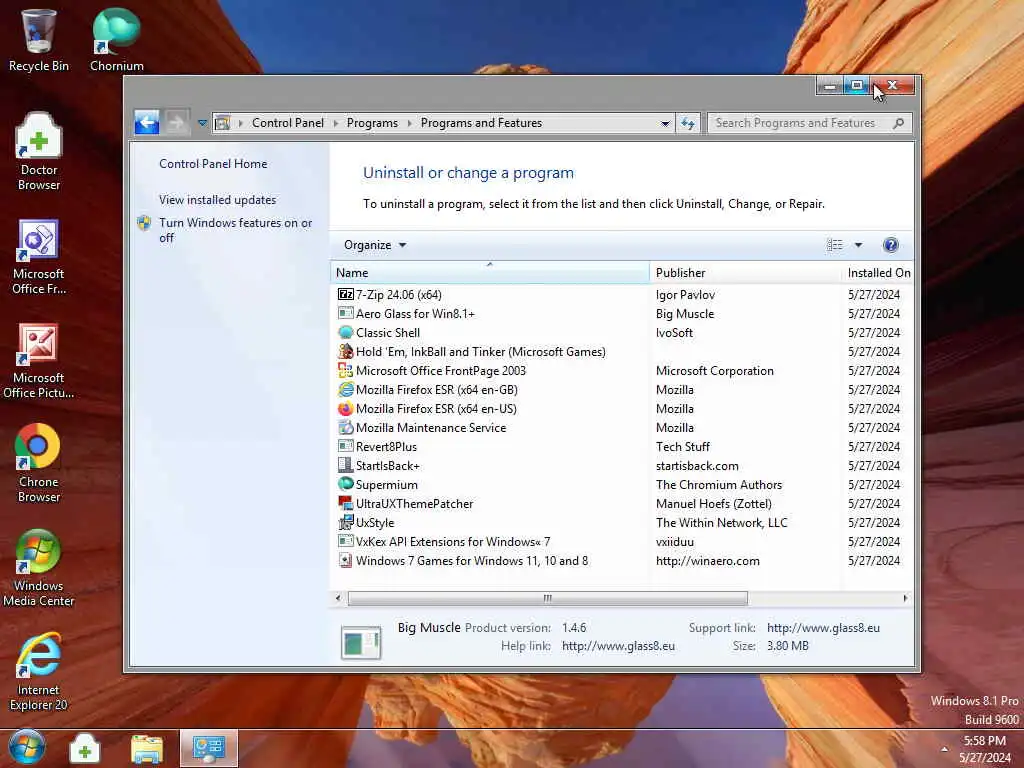This screenshot has height=768, width=1024.
Task: Click the FrontPage 2003 program icon
Action: (x=345, y=370)
